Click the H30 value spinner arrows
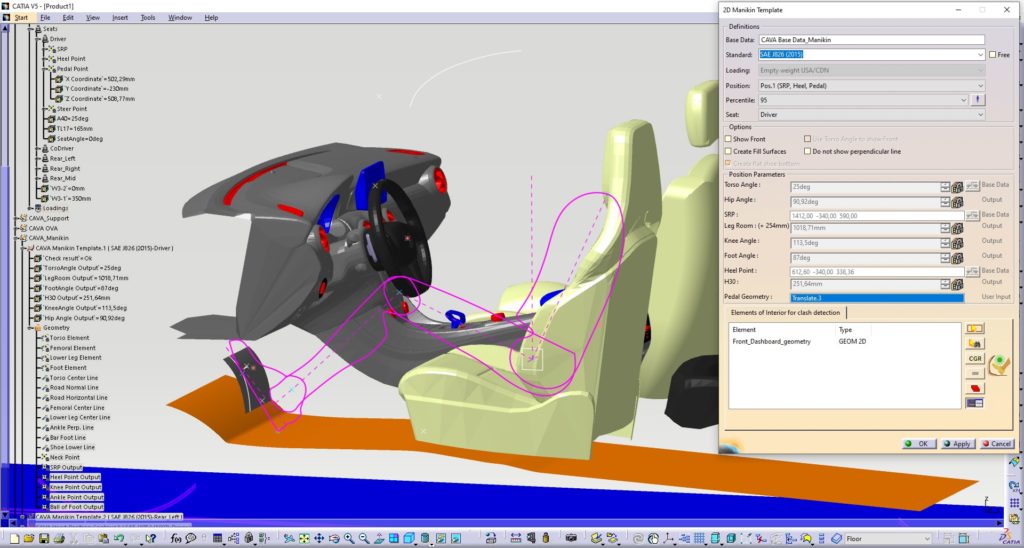Screen dimensions: 1024x548 945,285
